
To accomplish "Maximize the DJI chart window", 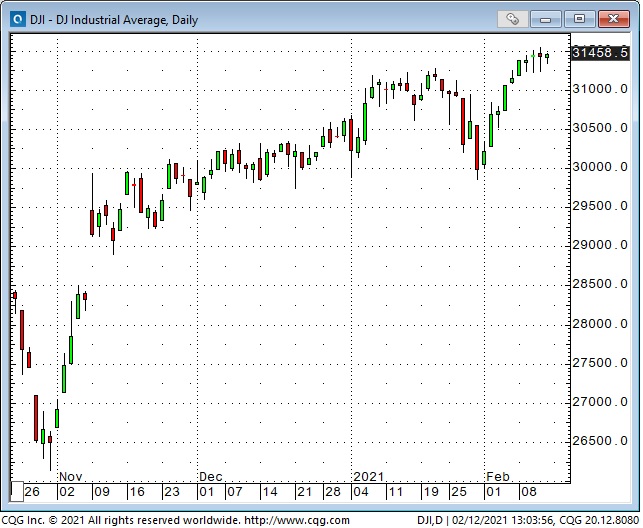I will (579, 19).
